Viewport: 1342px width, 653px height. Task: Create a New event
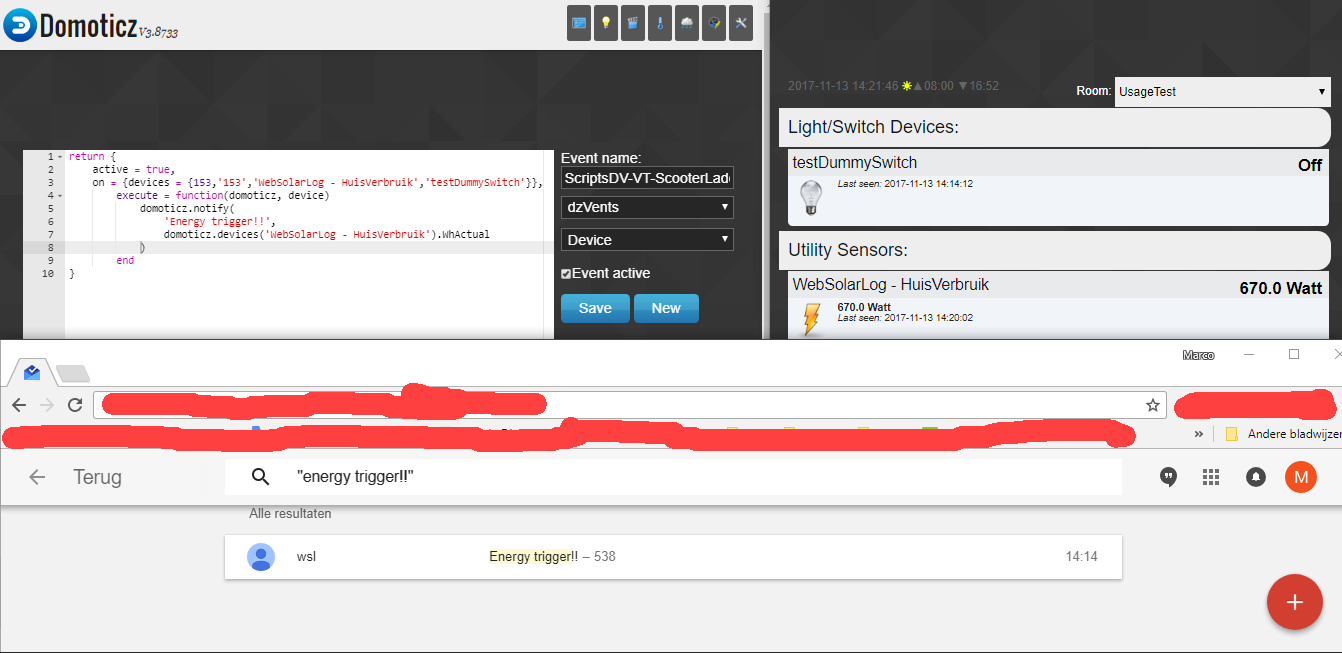[666, 308]
